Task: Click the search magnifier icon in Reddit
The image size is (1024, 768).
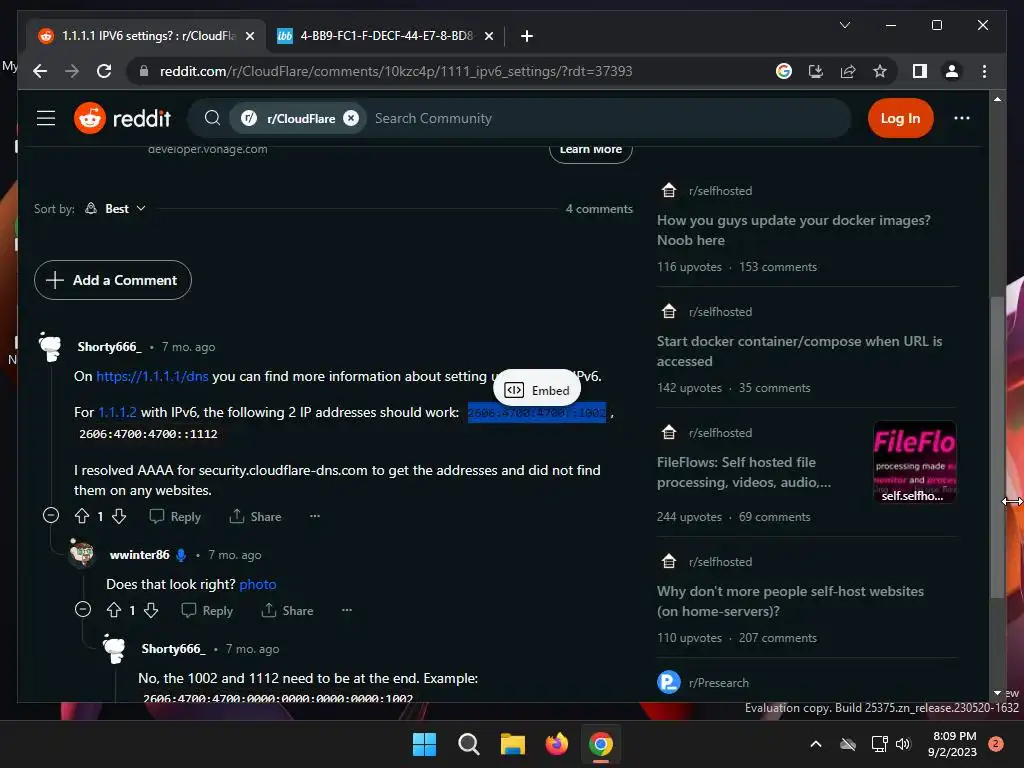Action: 212,118
